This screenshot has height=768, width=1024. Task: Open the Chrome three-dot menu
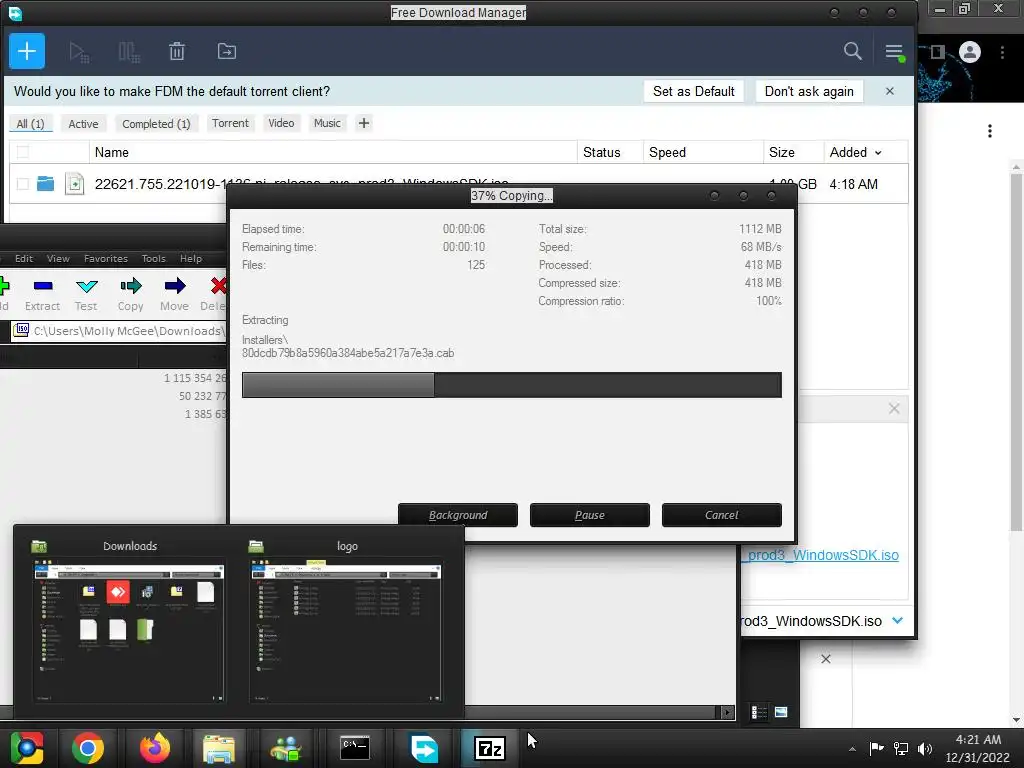[1002, 52]
